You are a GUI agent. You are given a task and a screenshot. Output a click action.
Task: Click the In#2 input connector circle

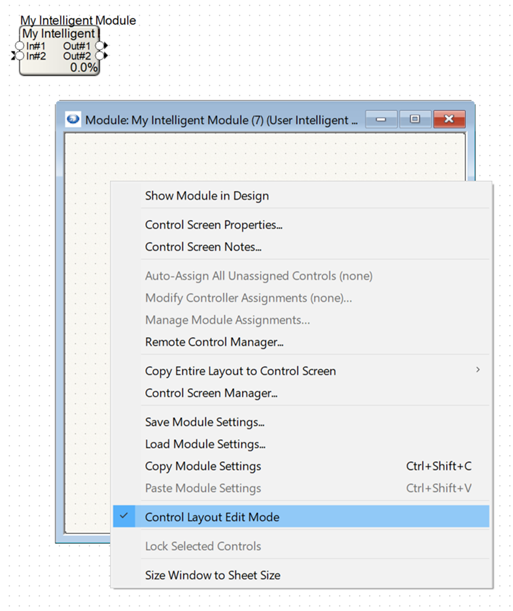(19, 56)
